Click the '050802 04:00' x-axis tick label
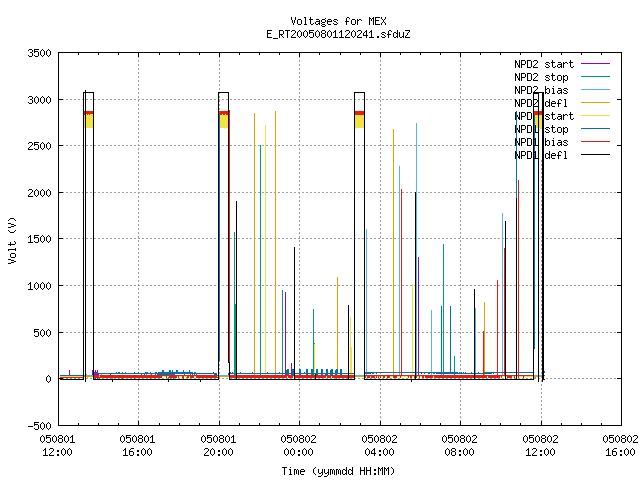 click(x=379, y=446)
